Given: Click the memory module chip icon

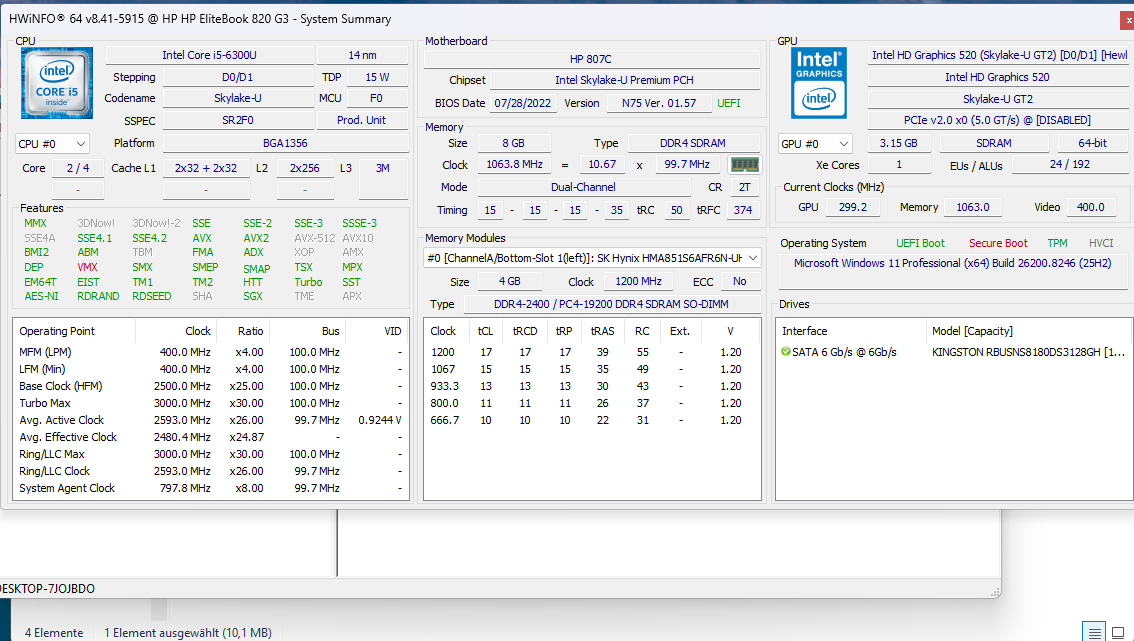Looking at the screenshot, I should click(744, 164).
